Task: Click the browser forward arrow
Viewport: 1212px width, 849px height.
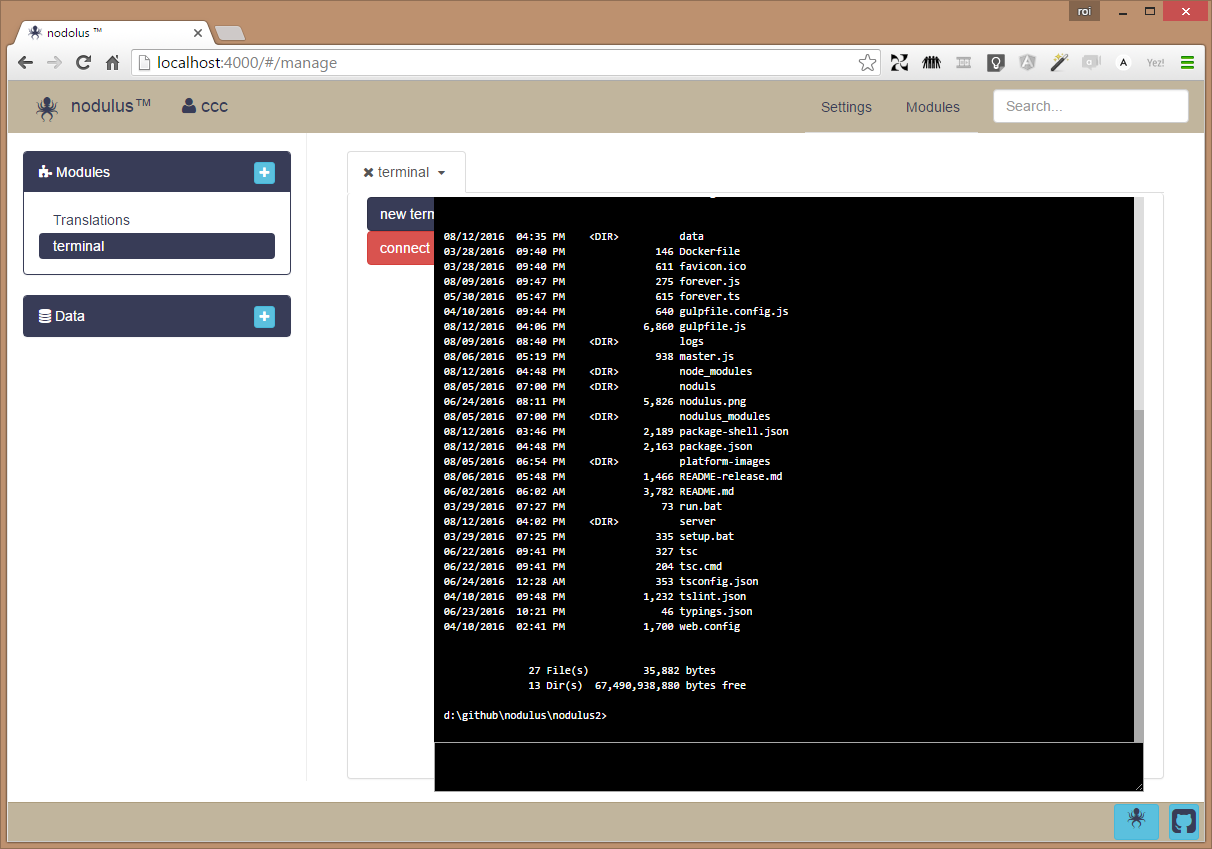Action: point(54,62)
